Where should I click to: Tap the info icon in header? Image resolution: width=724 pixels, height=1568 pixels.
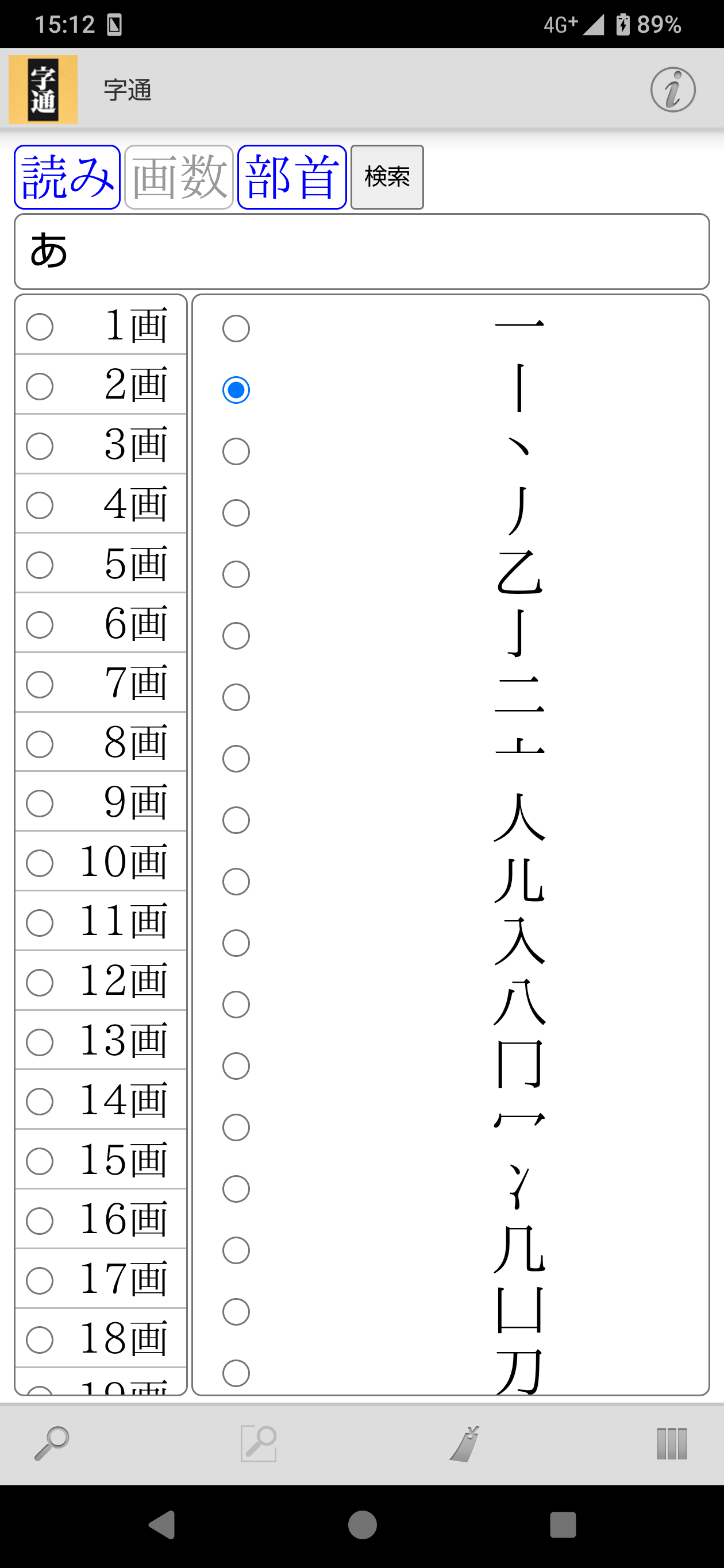pyautogui.click(x=672, y=90)
